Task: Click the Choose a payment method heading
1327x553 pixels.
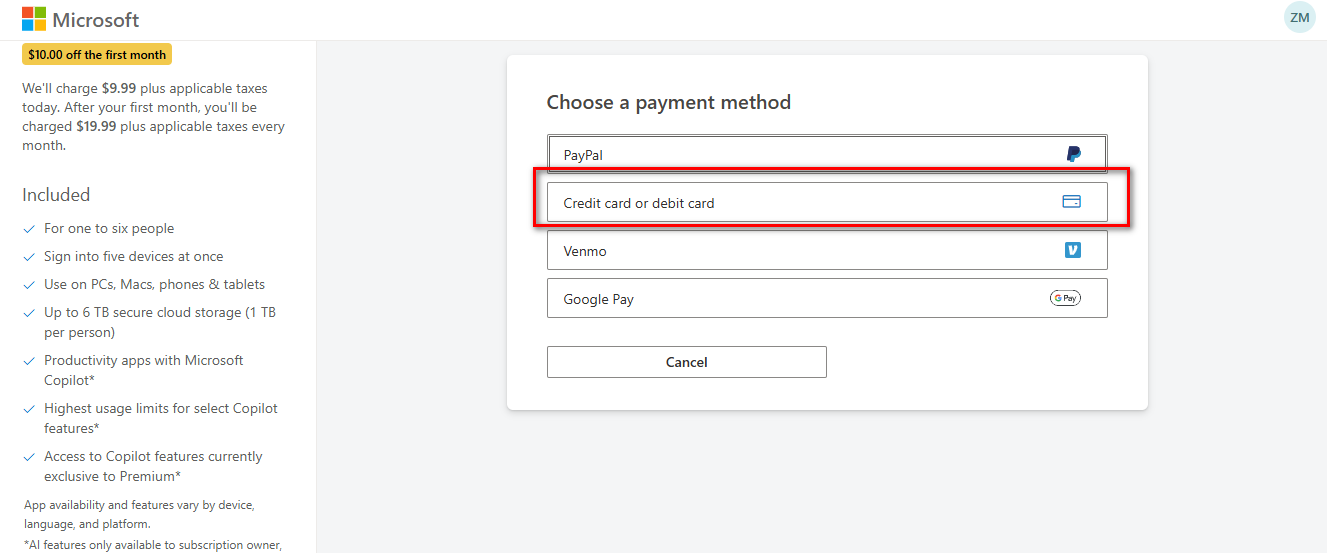Action: point(668,102)
